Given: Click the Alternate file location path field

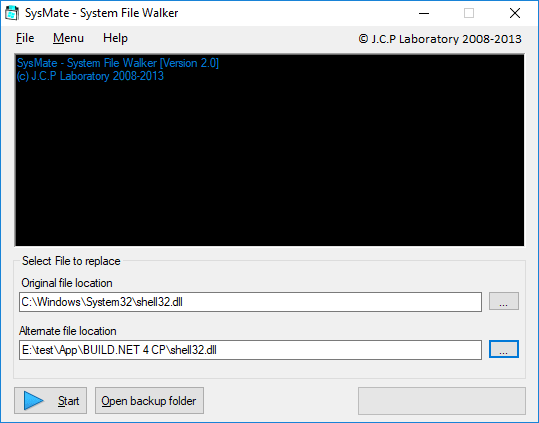Looking at the screenshot, I should 250,350.
